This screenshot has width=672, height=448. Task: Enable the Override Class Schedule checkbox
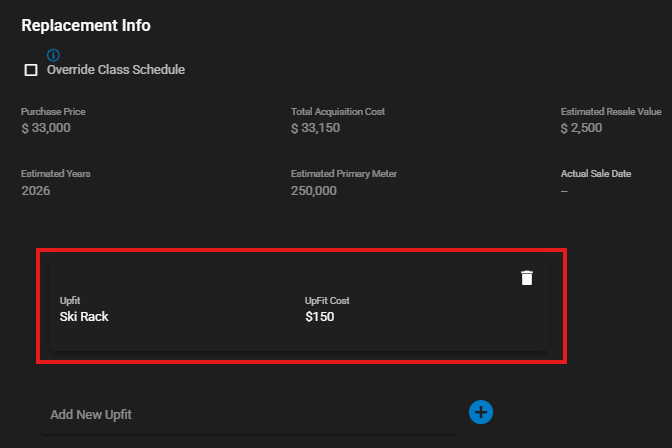pos(31,70)
